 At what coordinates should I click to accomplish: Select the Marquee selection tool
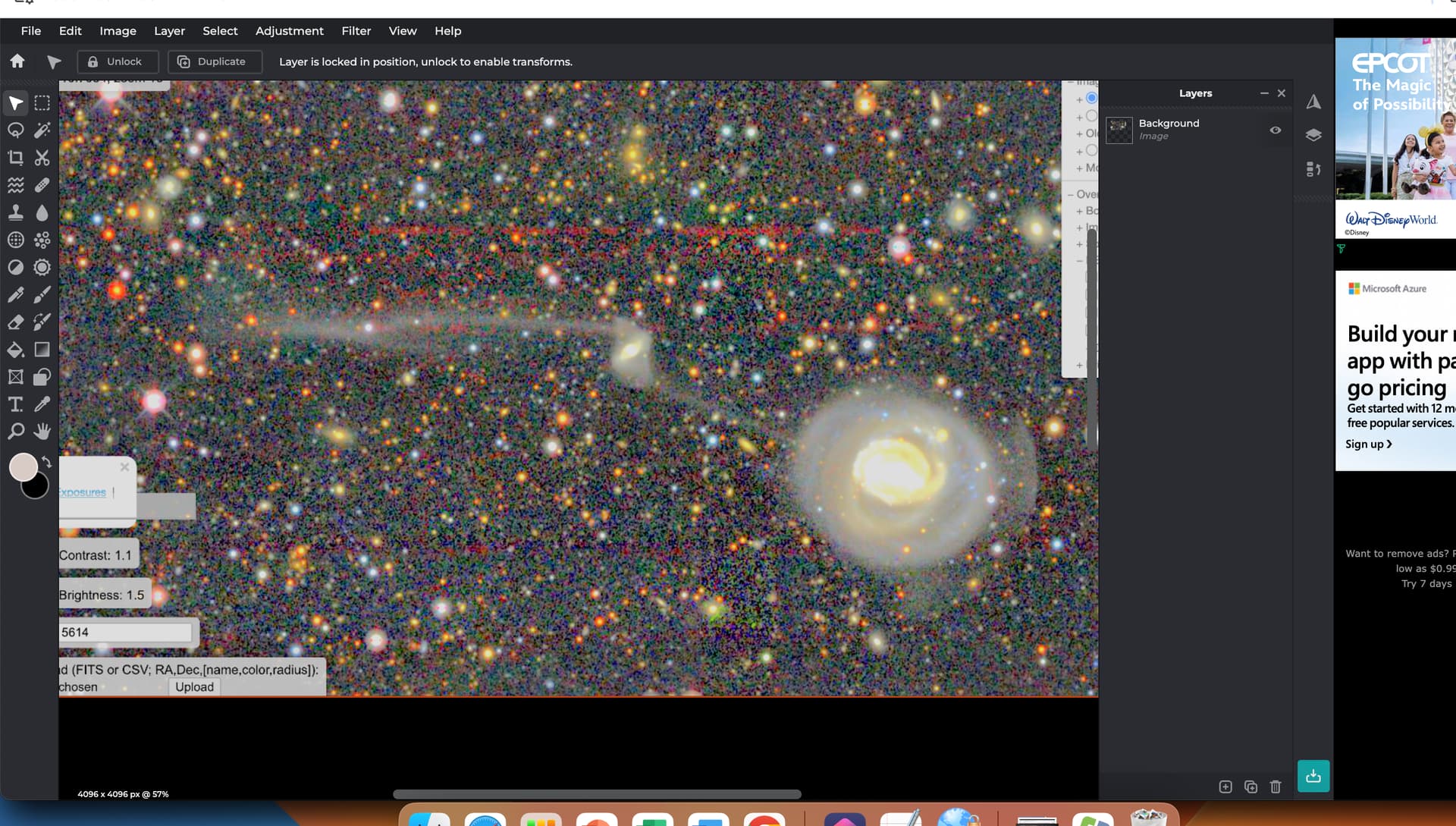click(x=42, y=103)
